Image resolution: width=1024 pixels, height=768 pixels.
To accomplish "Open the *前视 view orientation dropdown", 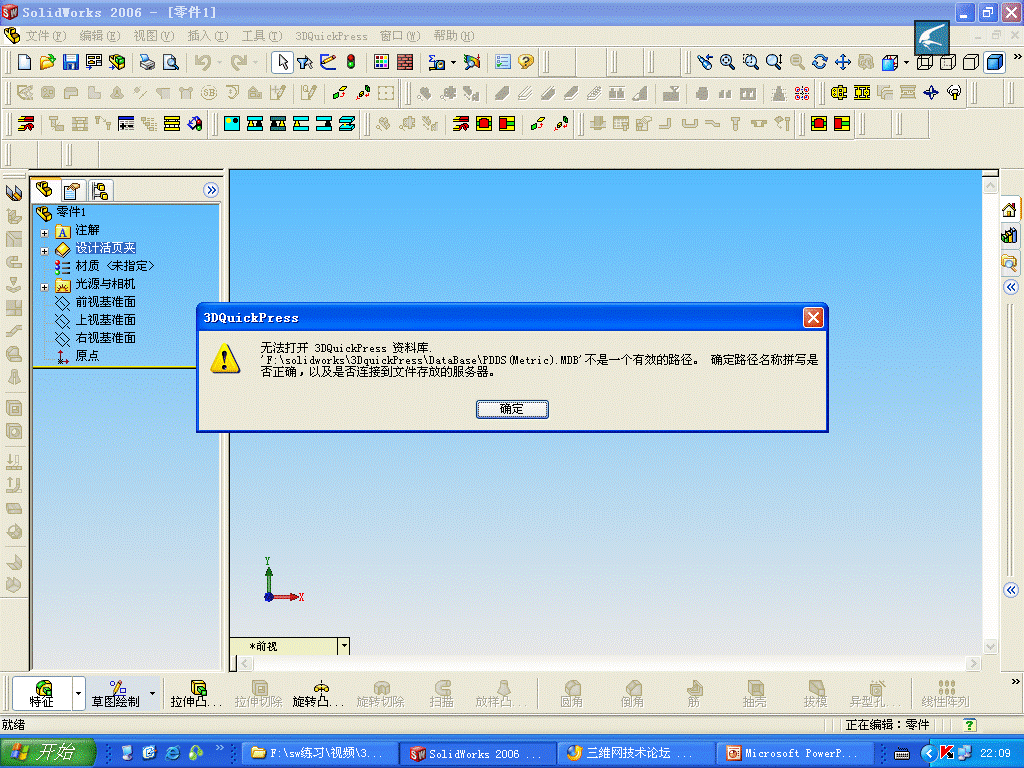I will coord(344,646).
